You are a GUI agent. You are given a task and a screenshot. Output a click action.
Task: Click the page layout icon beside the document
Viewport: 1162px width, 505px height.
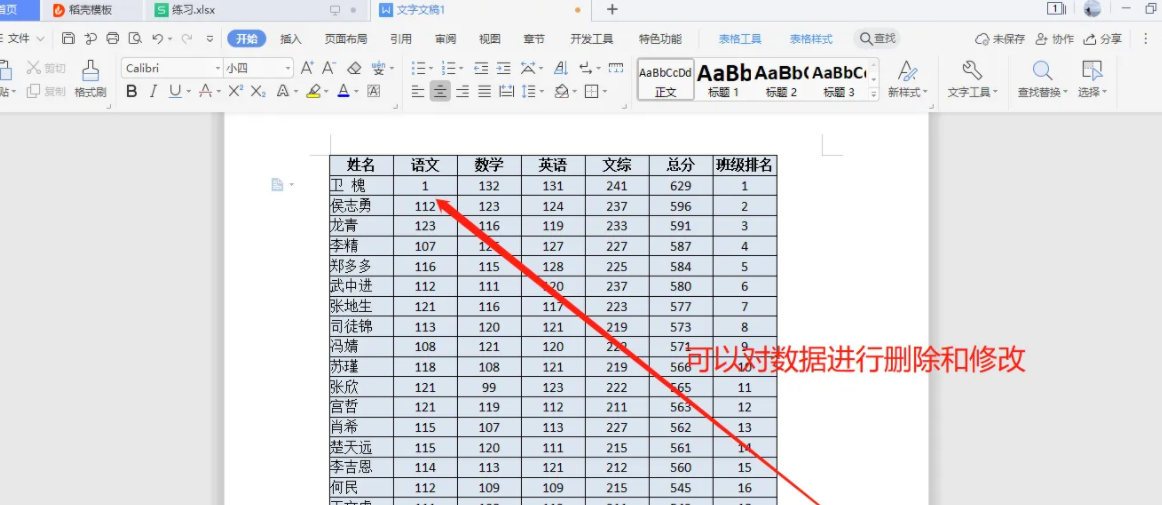(x=277, y=185)
